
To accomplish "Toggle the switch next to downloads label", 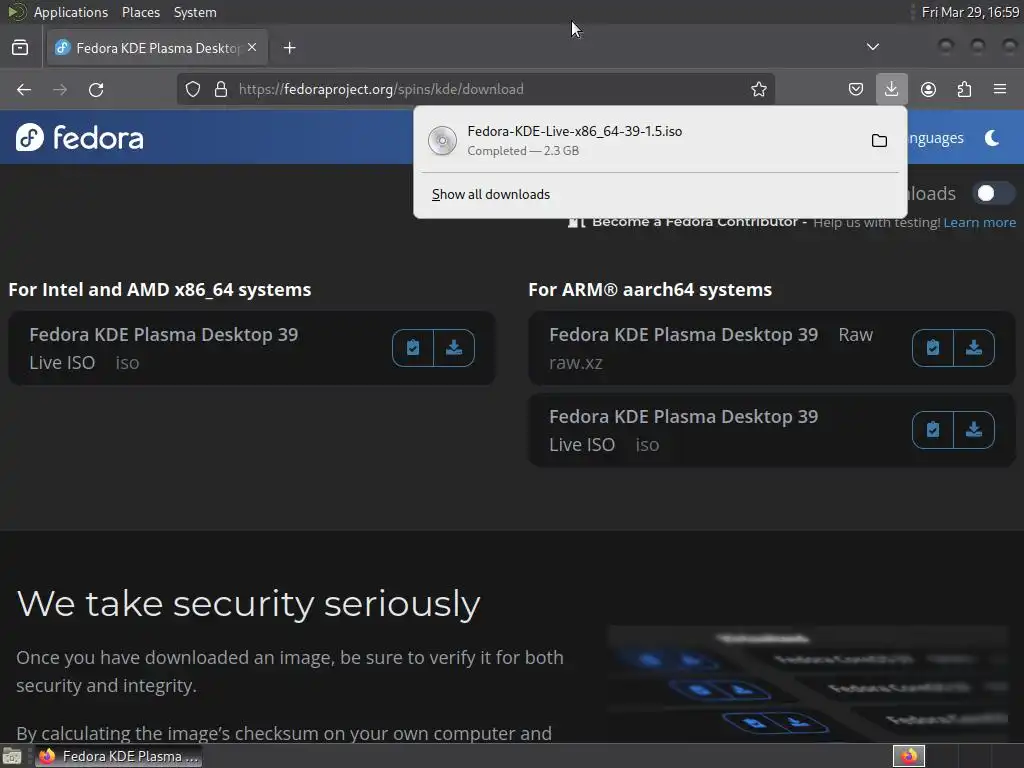I will click(x=994, y=193).
